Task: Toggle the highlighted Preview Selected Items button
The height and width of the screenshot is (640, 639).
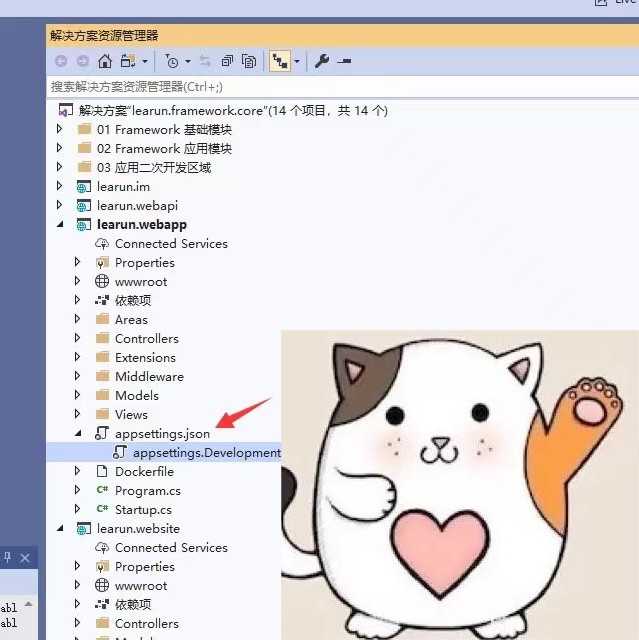Action: pos(280,61)
